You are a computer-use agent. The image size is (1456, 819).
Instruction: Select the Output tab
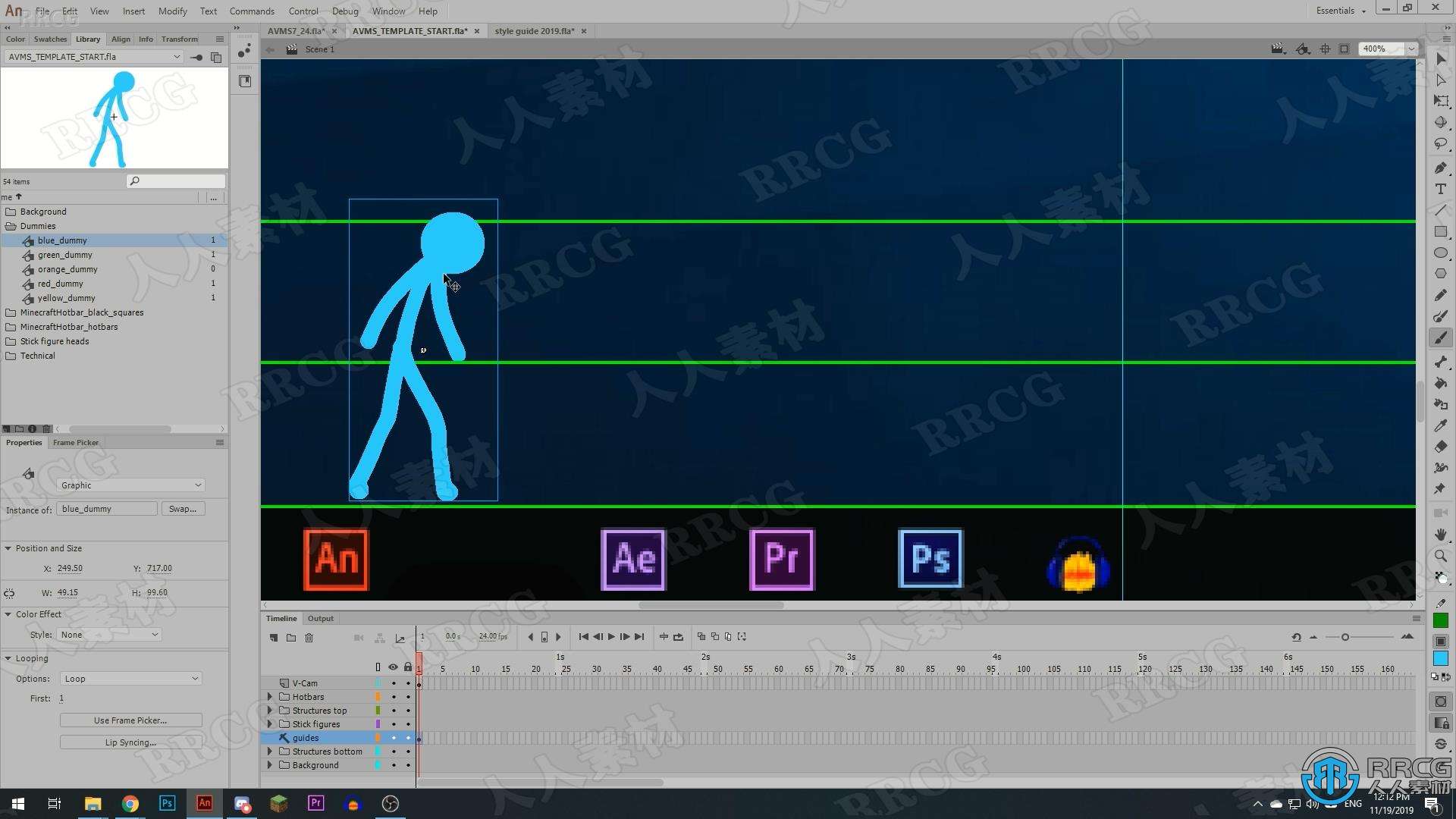pyautogui.click(x=319, y=618)
